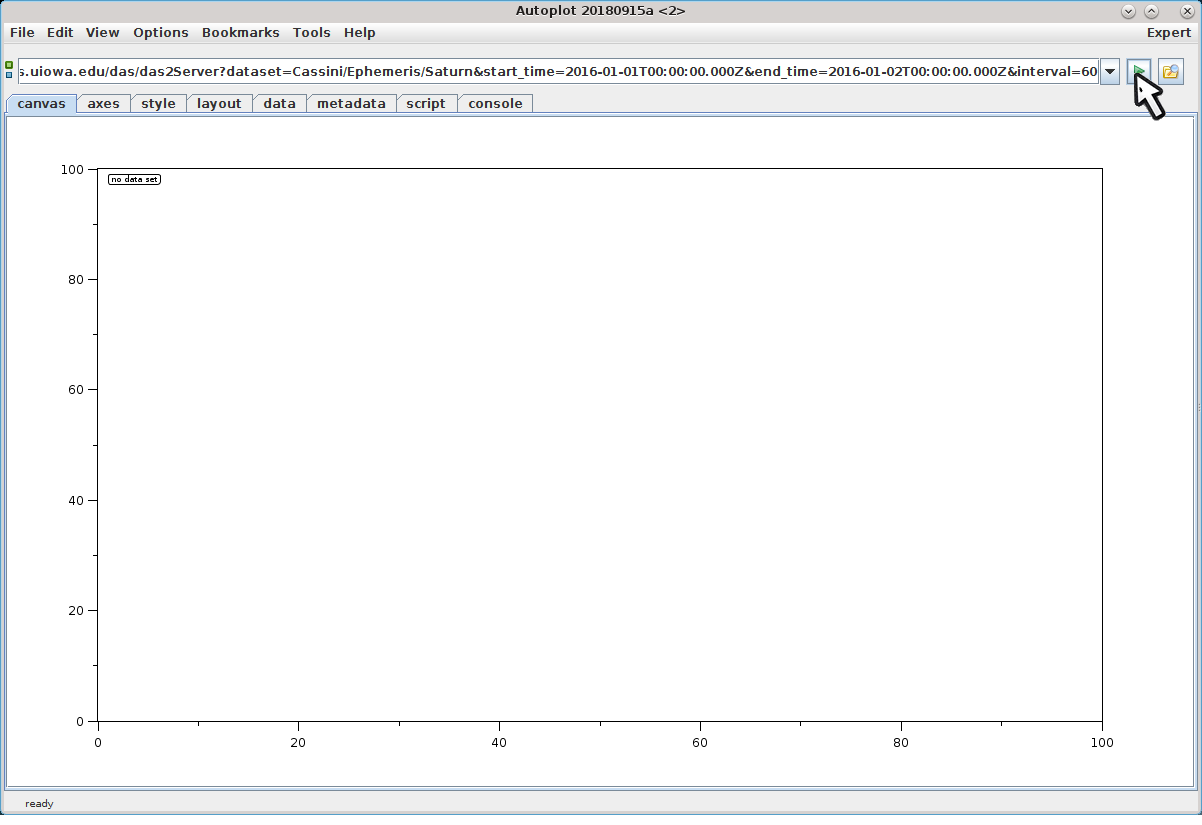Click the green data source icon left of address bar

click(x=9, y=71)
